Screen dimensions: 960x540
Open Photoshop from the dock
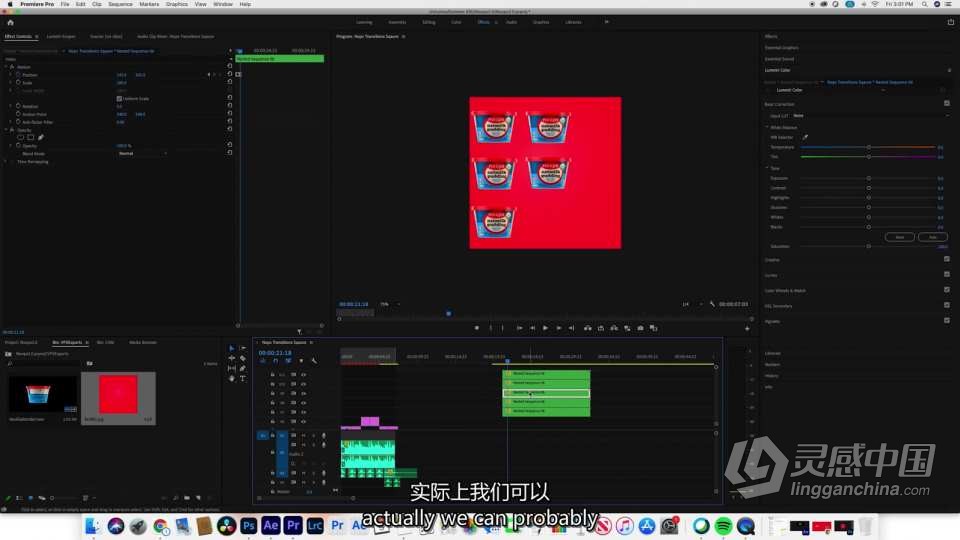click(x=249, y=526)
